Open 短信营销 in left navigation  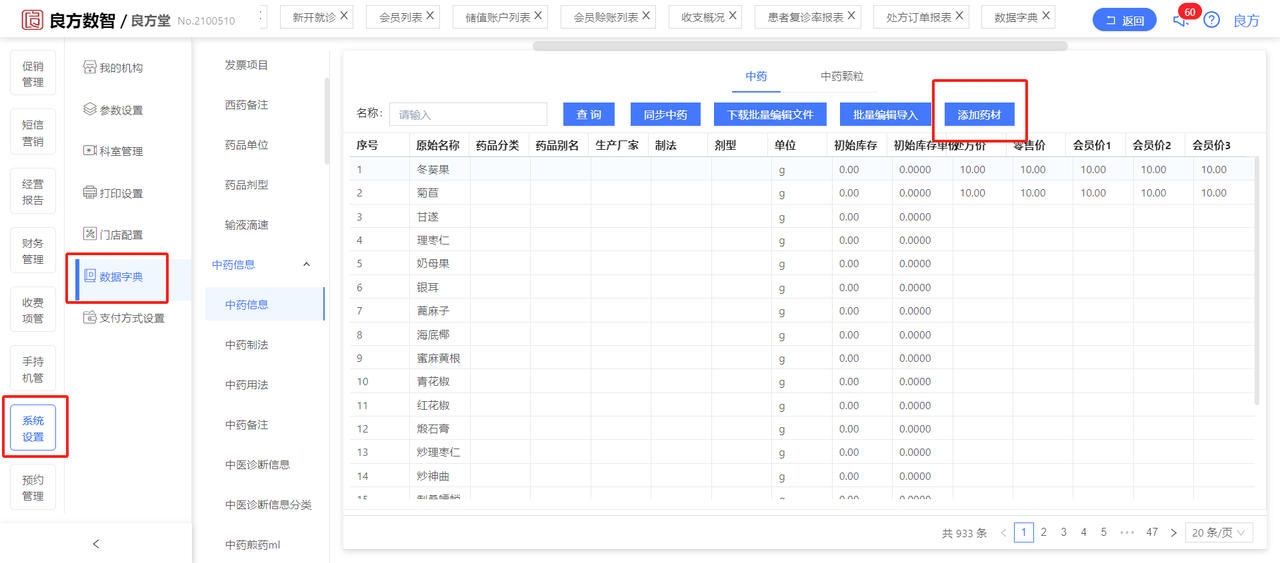[x=33, y=133]
